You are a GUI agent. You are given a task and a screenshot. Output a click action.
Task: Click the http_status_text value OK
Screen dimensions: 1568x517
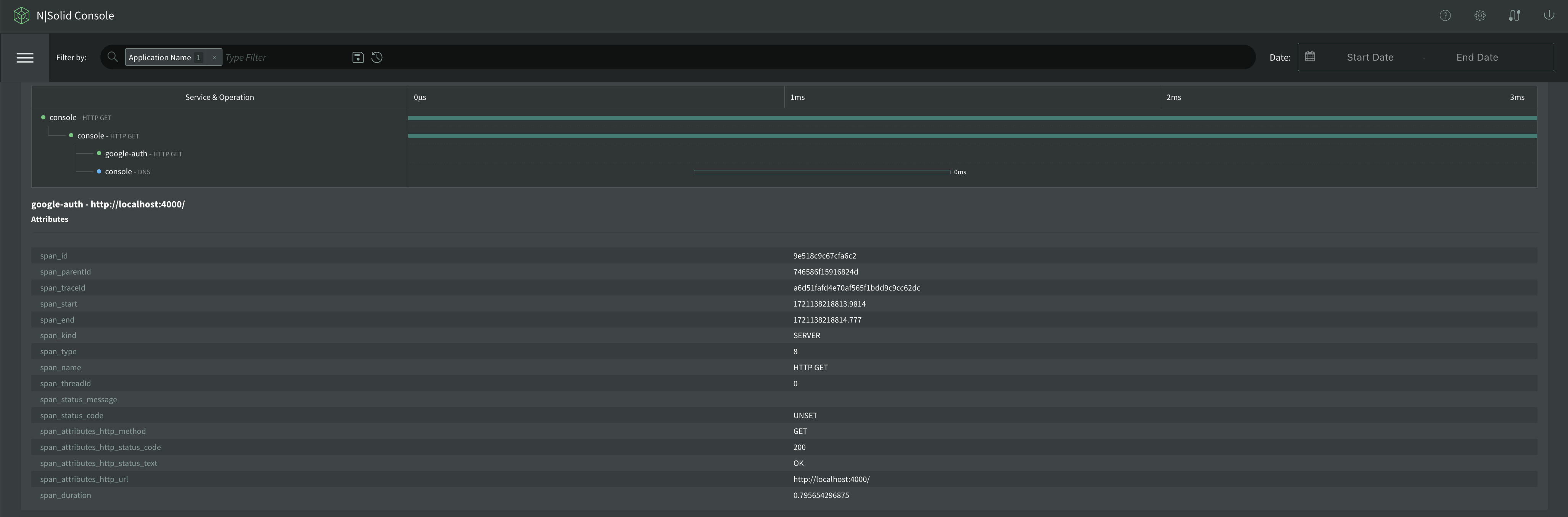pos(798,464)
